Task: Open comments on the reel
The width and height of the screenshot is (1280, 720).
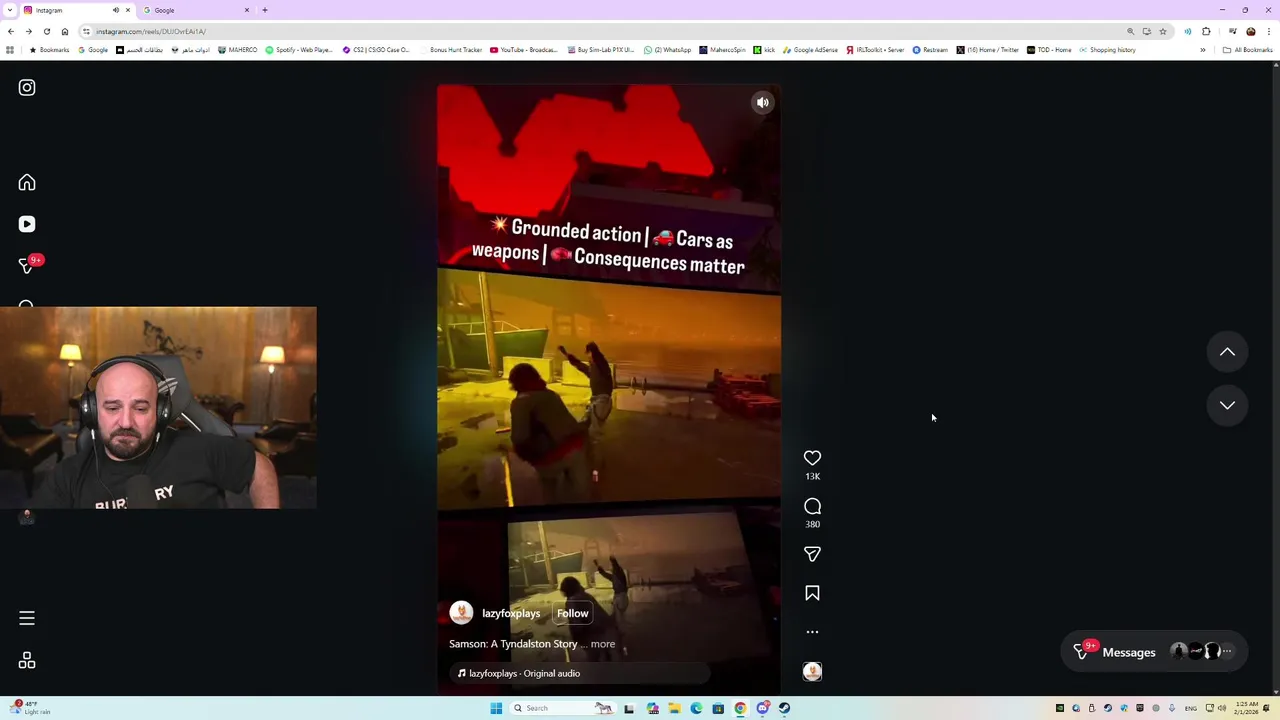Action: tap(812, 506)
